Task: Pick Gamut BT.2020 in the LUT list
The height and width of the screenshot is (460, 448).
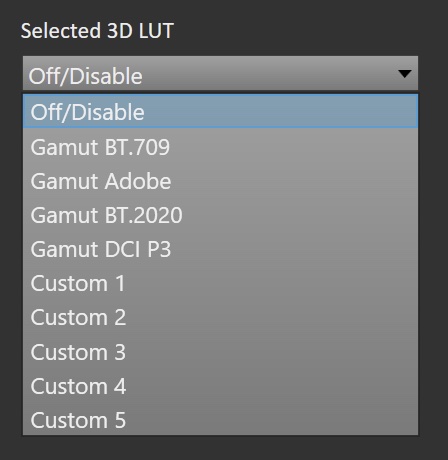Action: pyautogui.click(x=220, y=215)
